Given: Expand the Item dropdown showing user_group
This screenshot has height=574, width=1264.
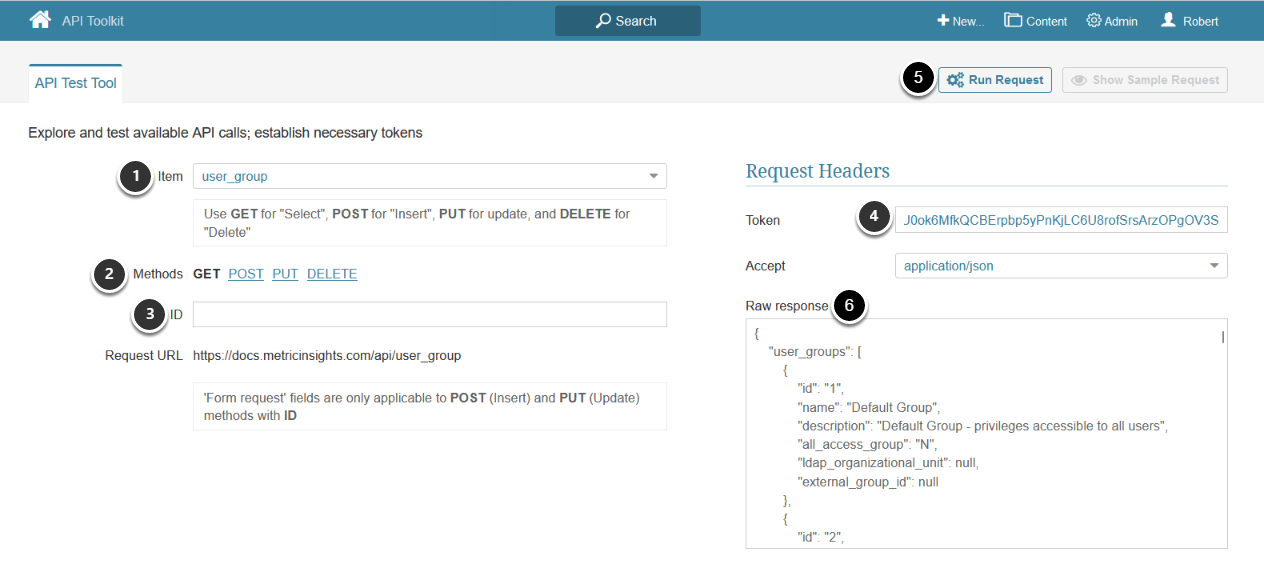Looking at the screenshot, I should (653, 176).
